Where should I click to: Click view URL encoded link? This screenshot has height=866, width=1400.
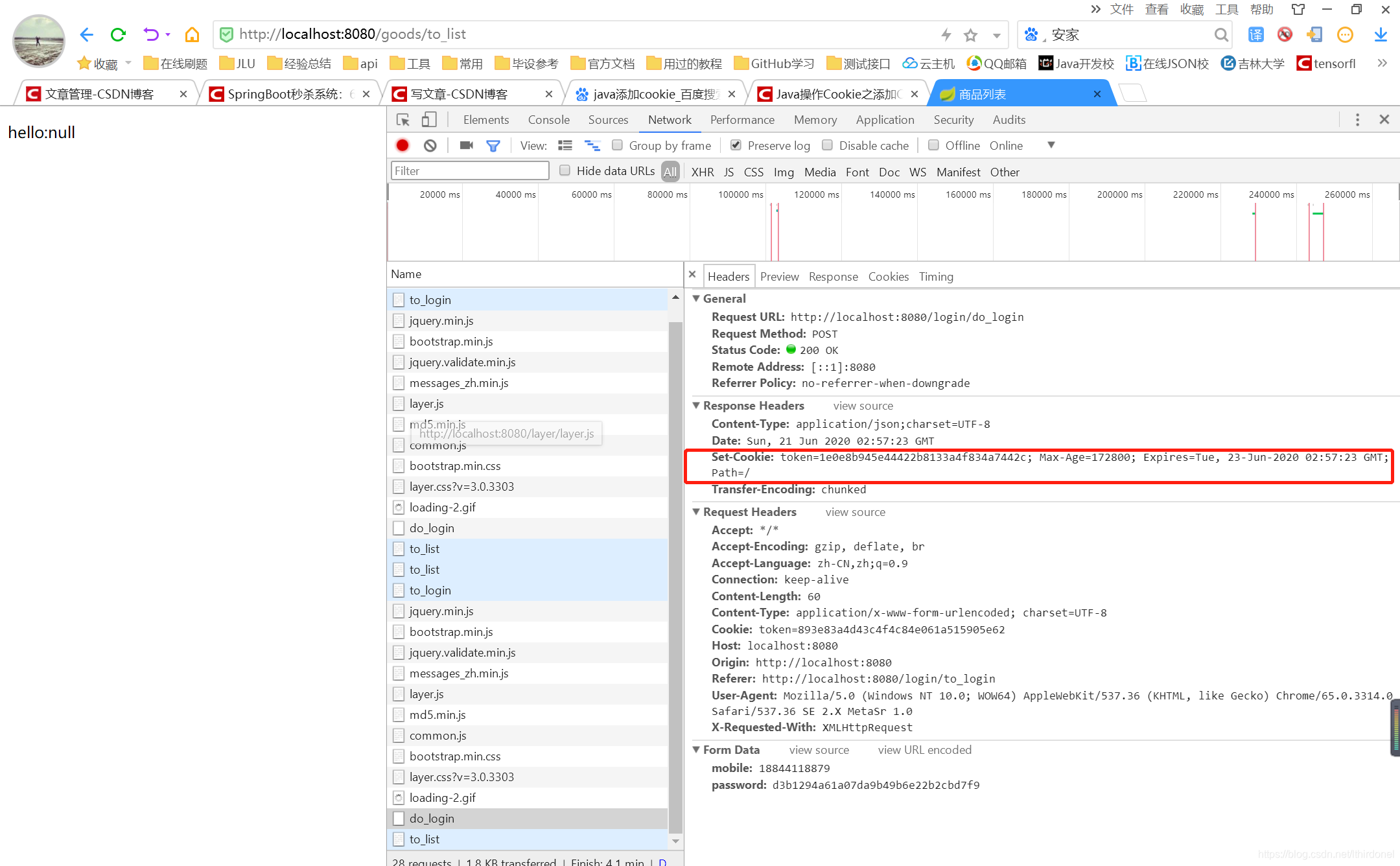click(924, 750)
